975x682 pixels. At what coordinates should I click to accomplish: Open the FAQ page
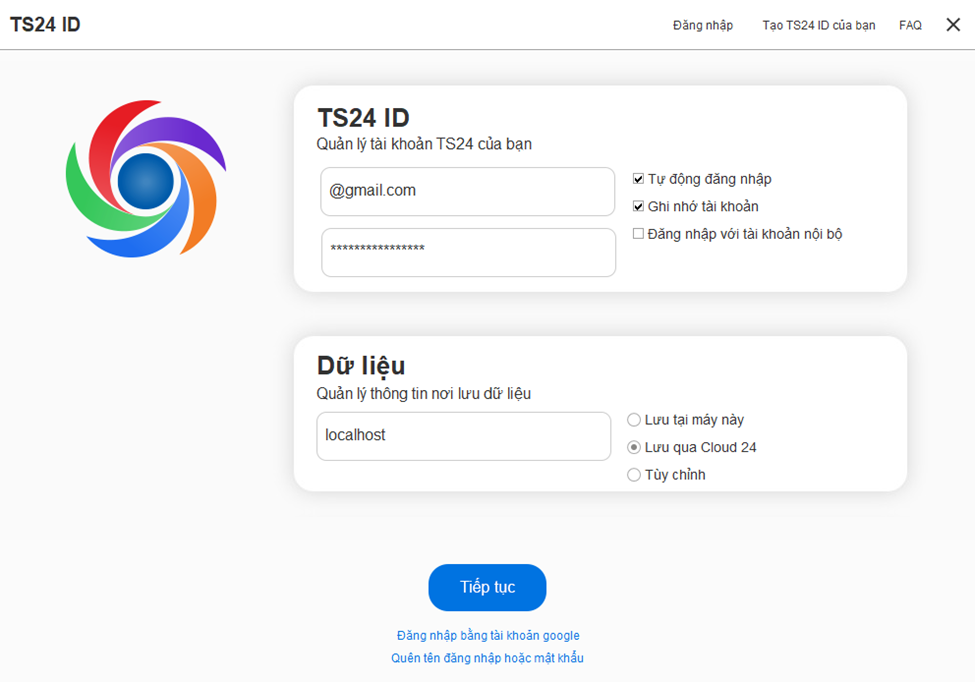click(x=910, y=24)
